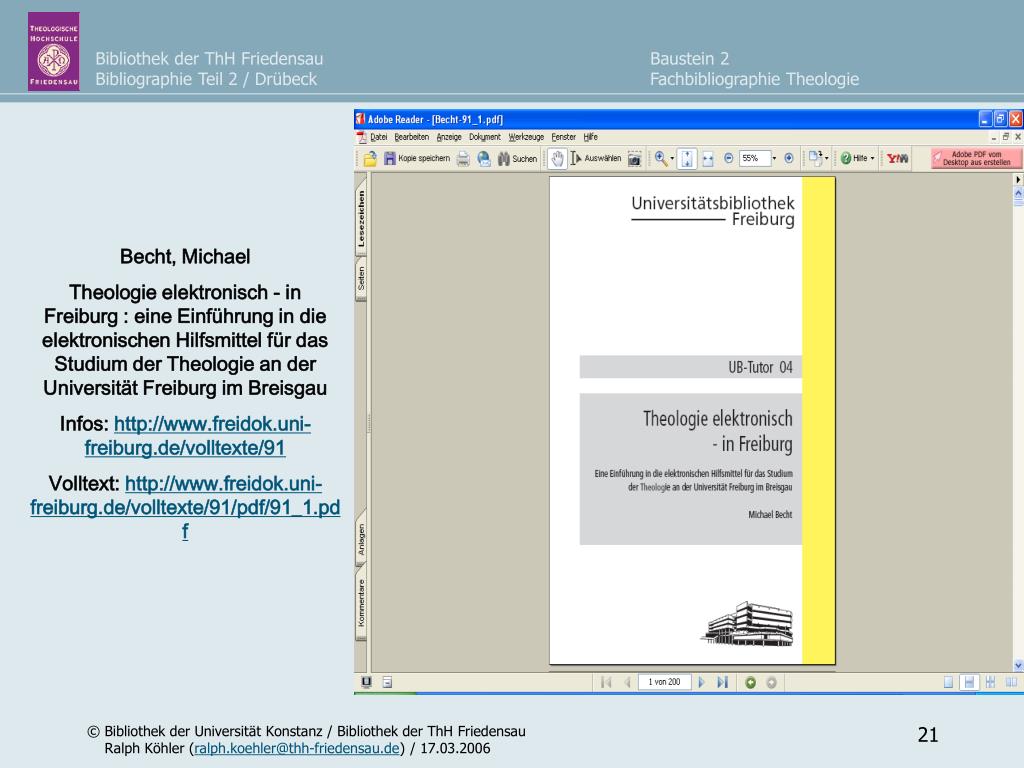Click the page number field 1 von 200
1024x768 pixels.
[x=664, y=682]
